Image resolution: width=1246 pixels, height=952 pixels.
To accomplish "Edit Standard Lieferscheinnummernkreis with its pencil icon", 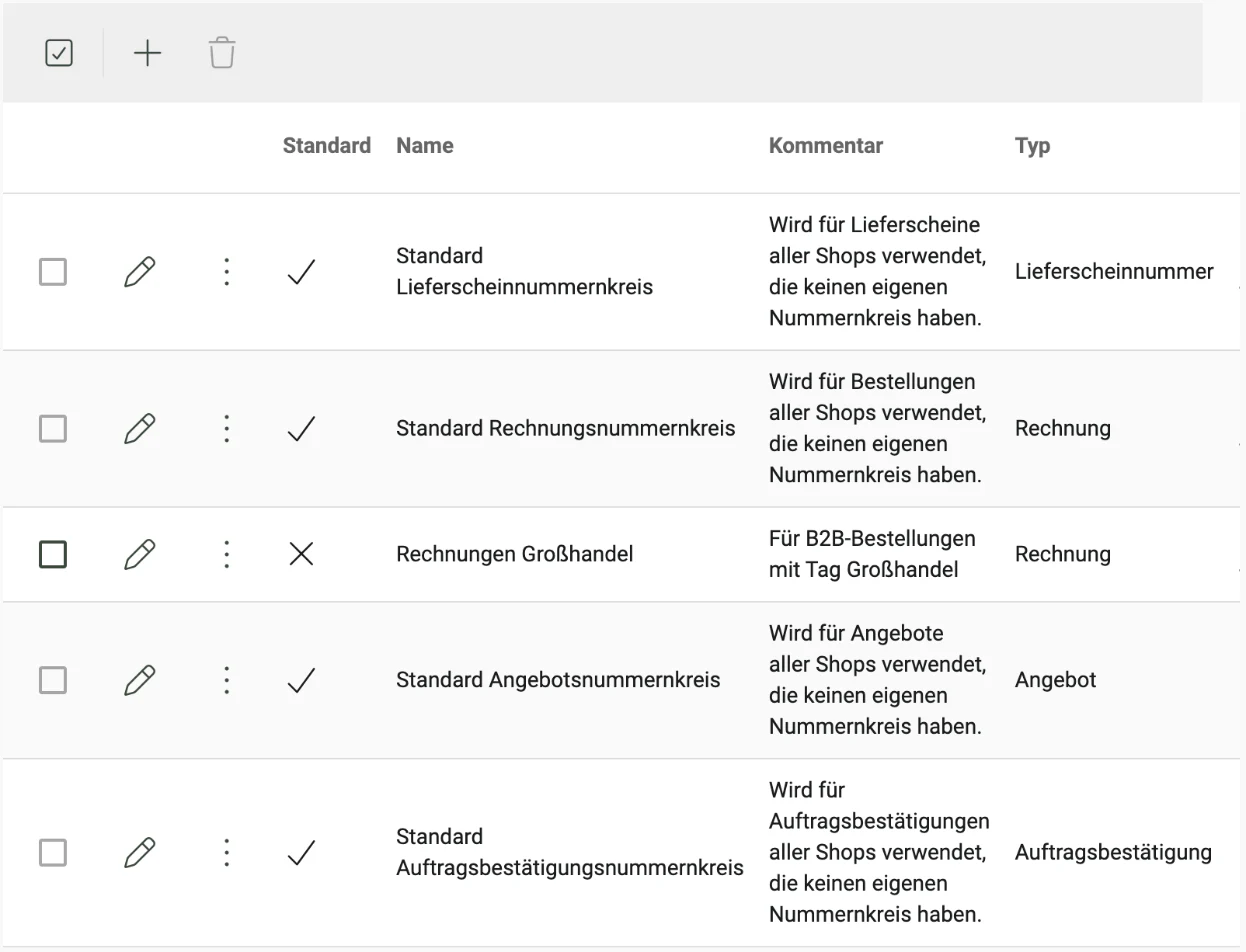I will (x=140, y=272).
